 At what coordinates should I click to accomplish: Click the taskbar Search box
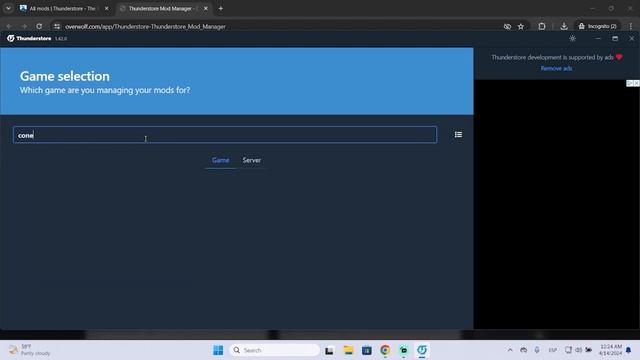[274, 350]
